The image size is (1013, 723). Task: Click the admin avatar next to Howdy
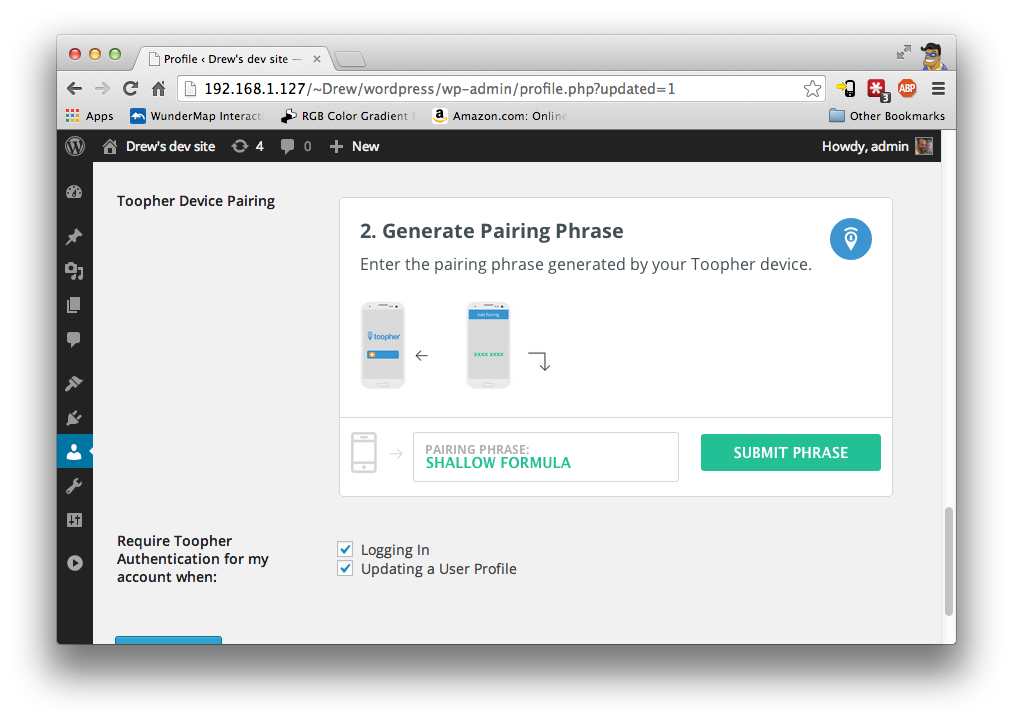pyautogui.click(x=924, y=147)
